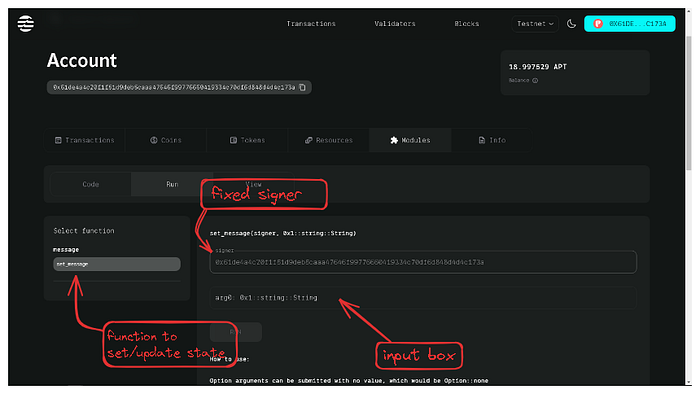This screenshot has width=700, height=394.
Task: Click the disabled RUN button
Action: pos(236,332)
